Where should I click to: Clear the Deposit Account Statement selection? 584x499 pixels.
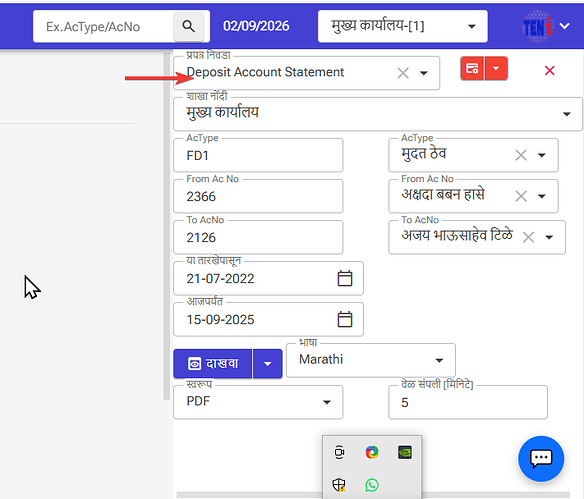point(403,73)
